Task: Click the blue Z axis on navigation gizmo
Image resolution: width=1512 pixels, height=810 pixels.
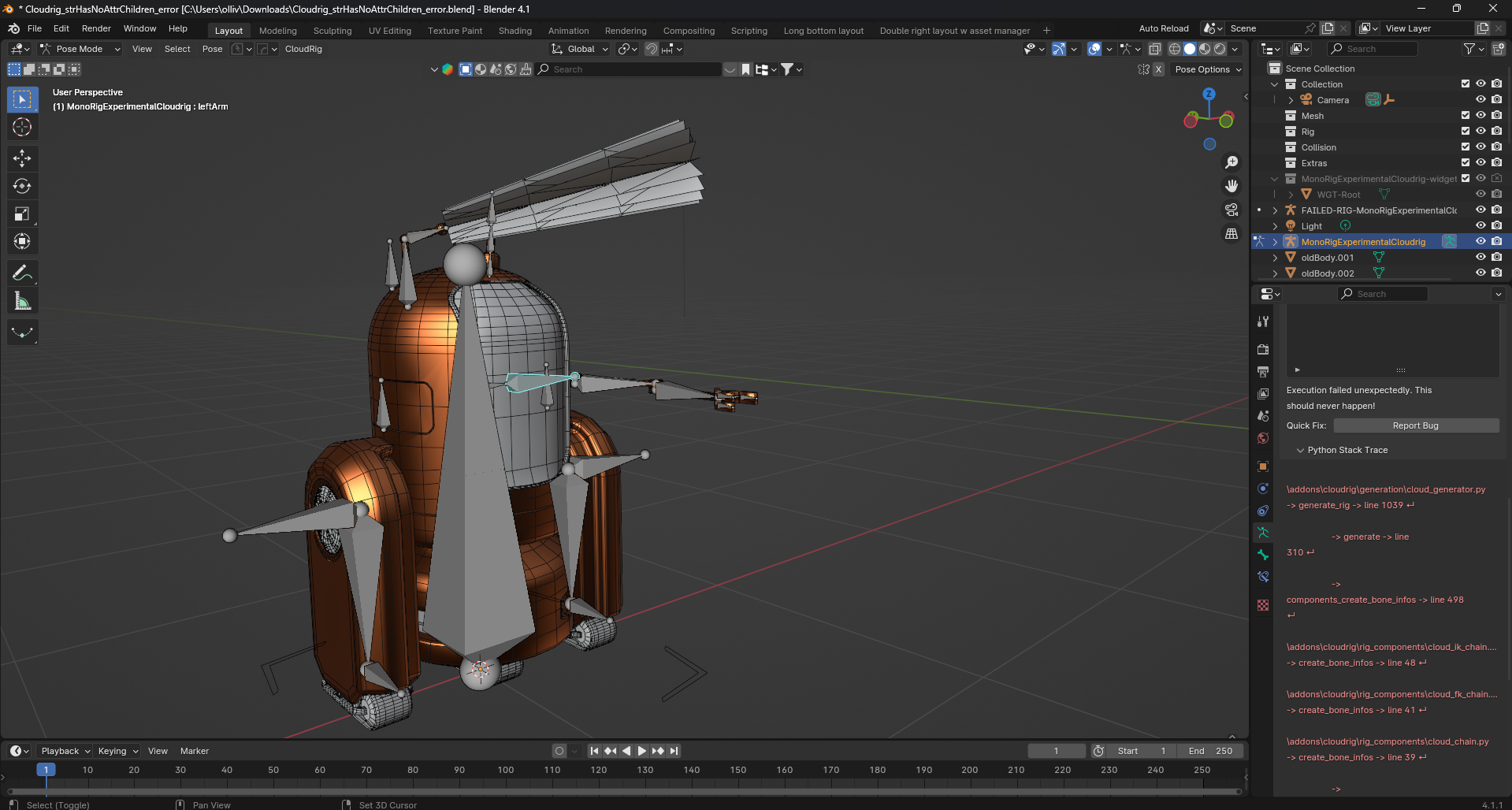Action: pos(1209,94)
